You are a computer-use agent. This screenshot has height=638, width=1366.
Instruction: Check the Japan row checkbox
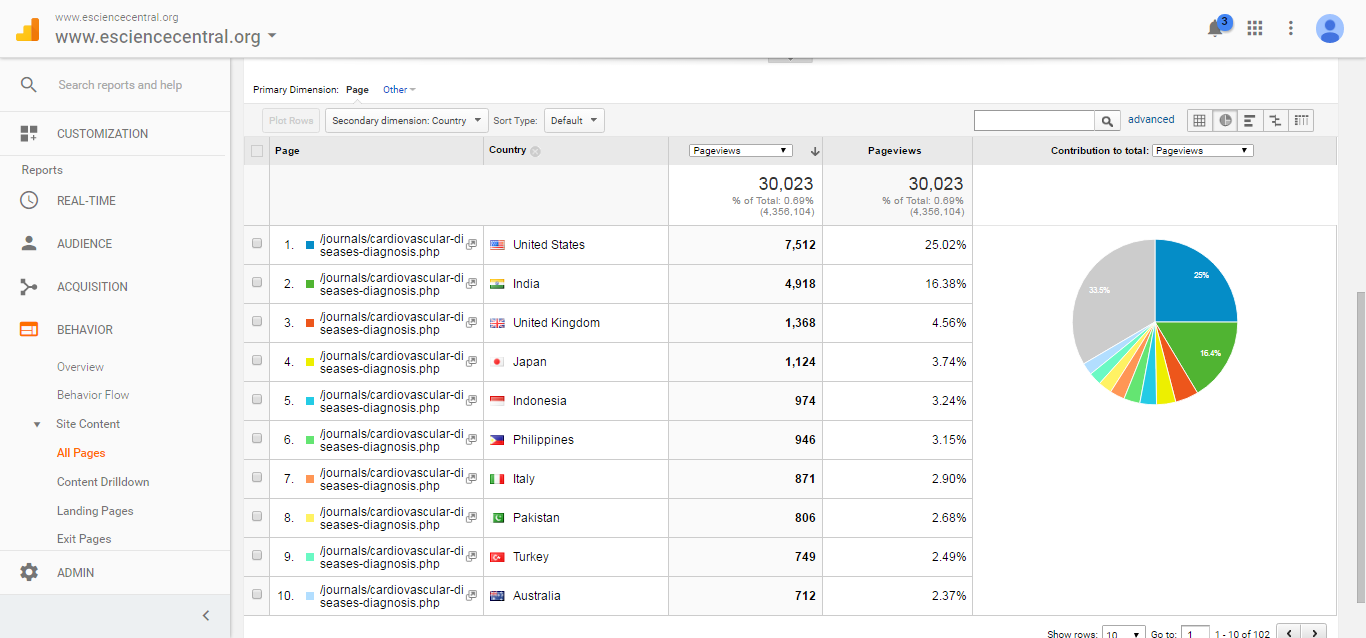tap(257, 361)
